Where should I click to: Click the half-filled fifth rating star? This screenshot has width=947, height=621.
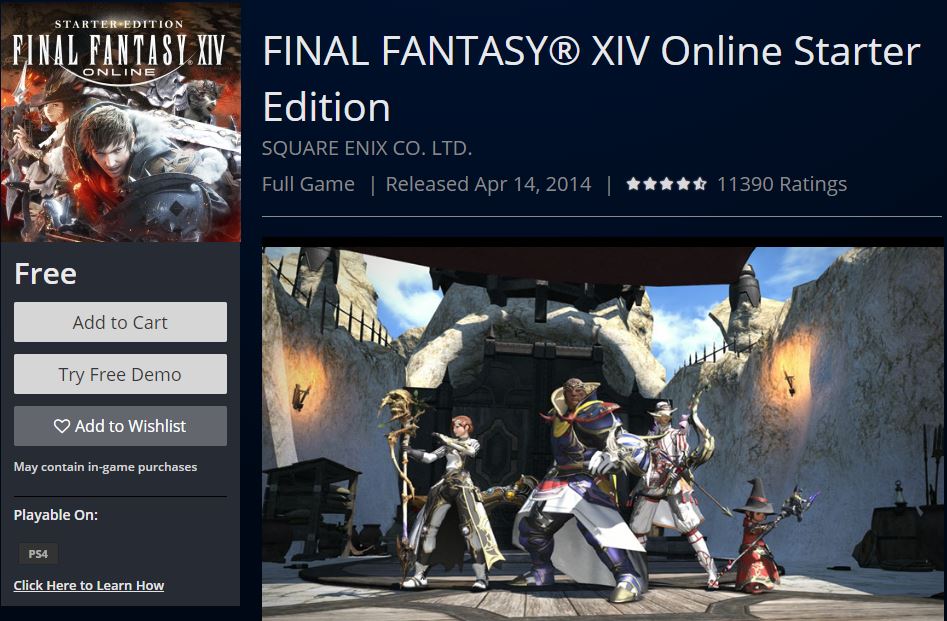(699, 184)
